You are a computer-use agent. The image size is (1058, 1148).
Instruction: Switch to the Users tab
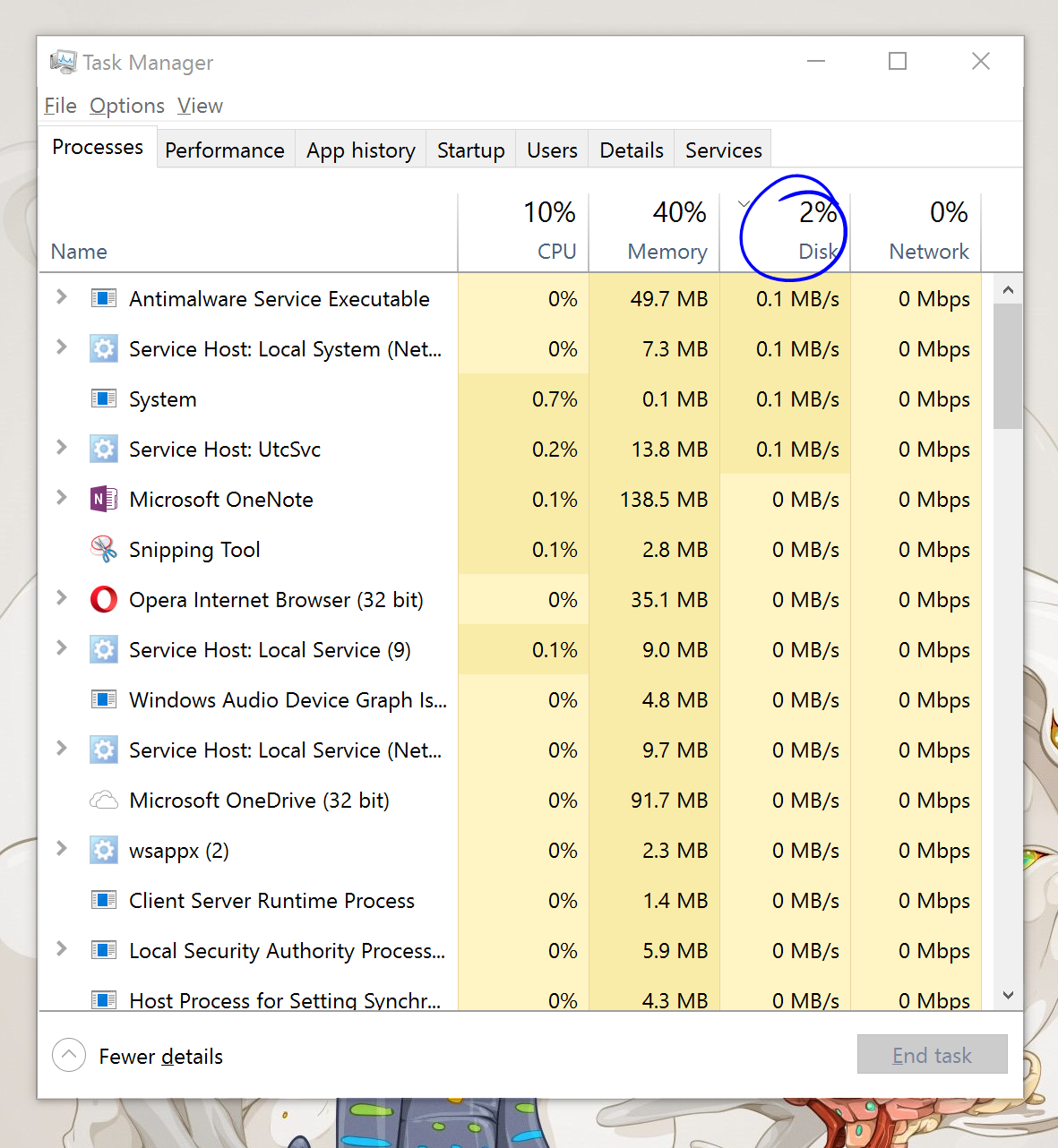tap(552, 150)
